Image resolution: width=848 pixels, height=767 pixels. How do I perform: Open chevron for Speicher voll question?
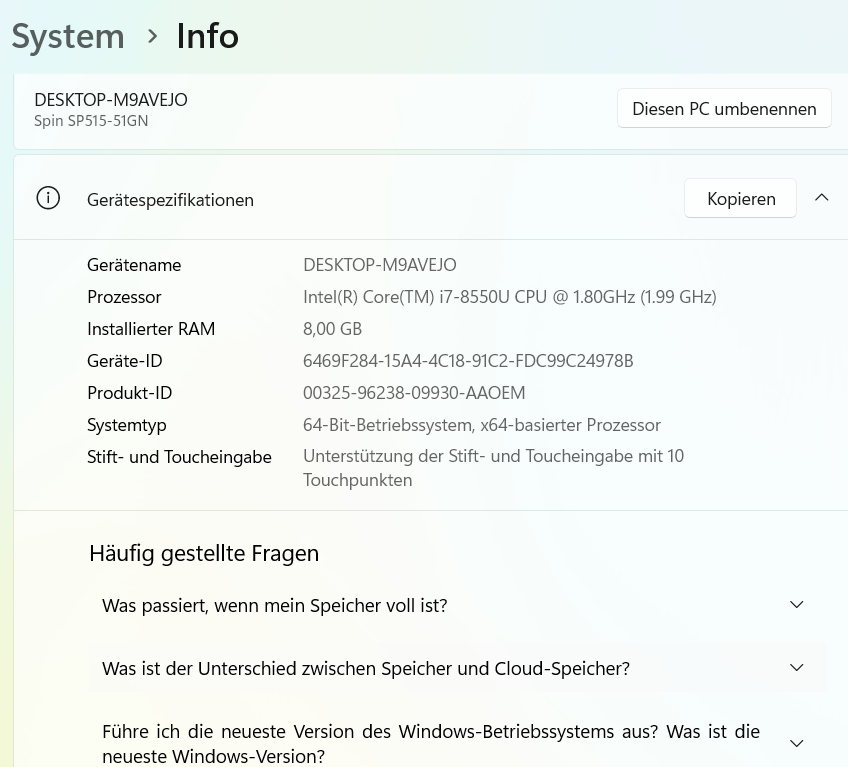797,605
